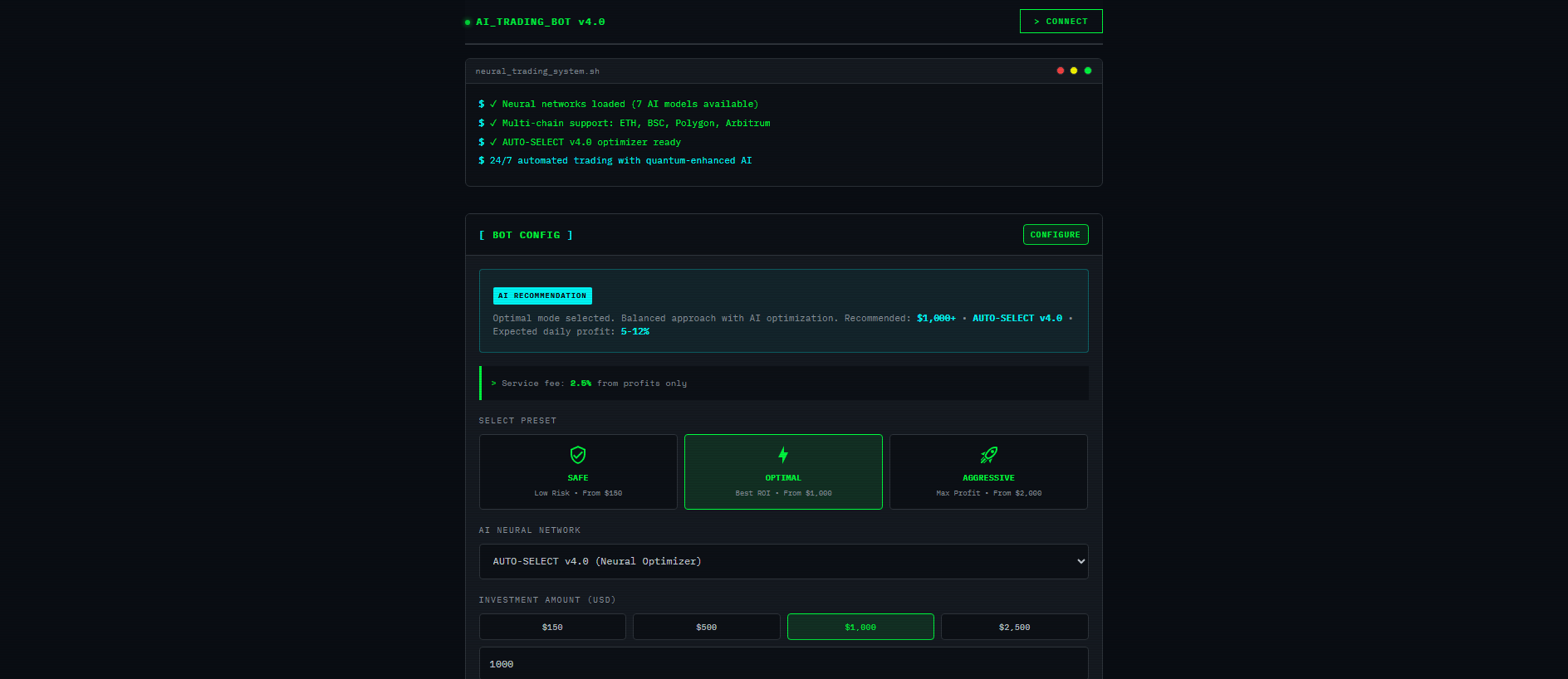Click the AI NEURAL NETWORK label
Image resolution: width=1568 pixels, height=679 pixels.
[x=530, y=530]
